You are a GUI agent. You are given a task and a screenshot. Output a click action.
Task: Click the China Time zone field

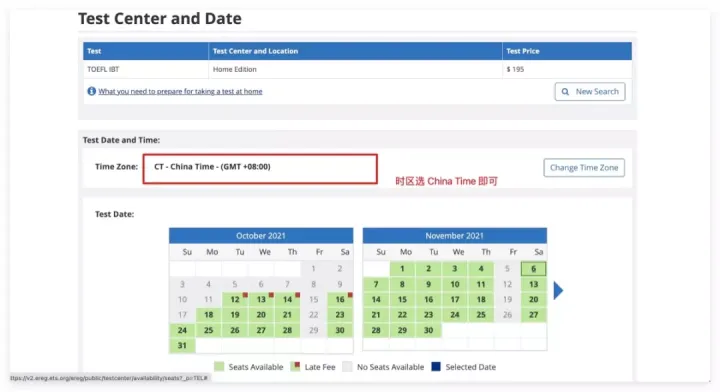pos(260,169)
